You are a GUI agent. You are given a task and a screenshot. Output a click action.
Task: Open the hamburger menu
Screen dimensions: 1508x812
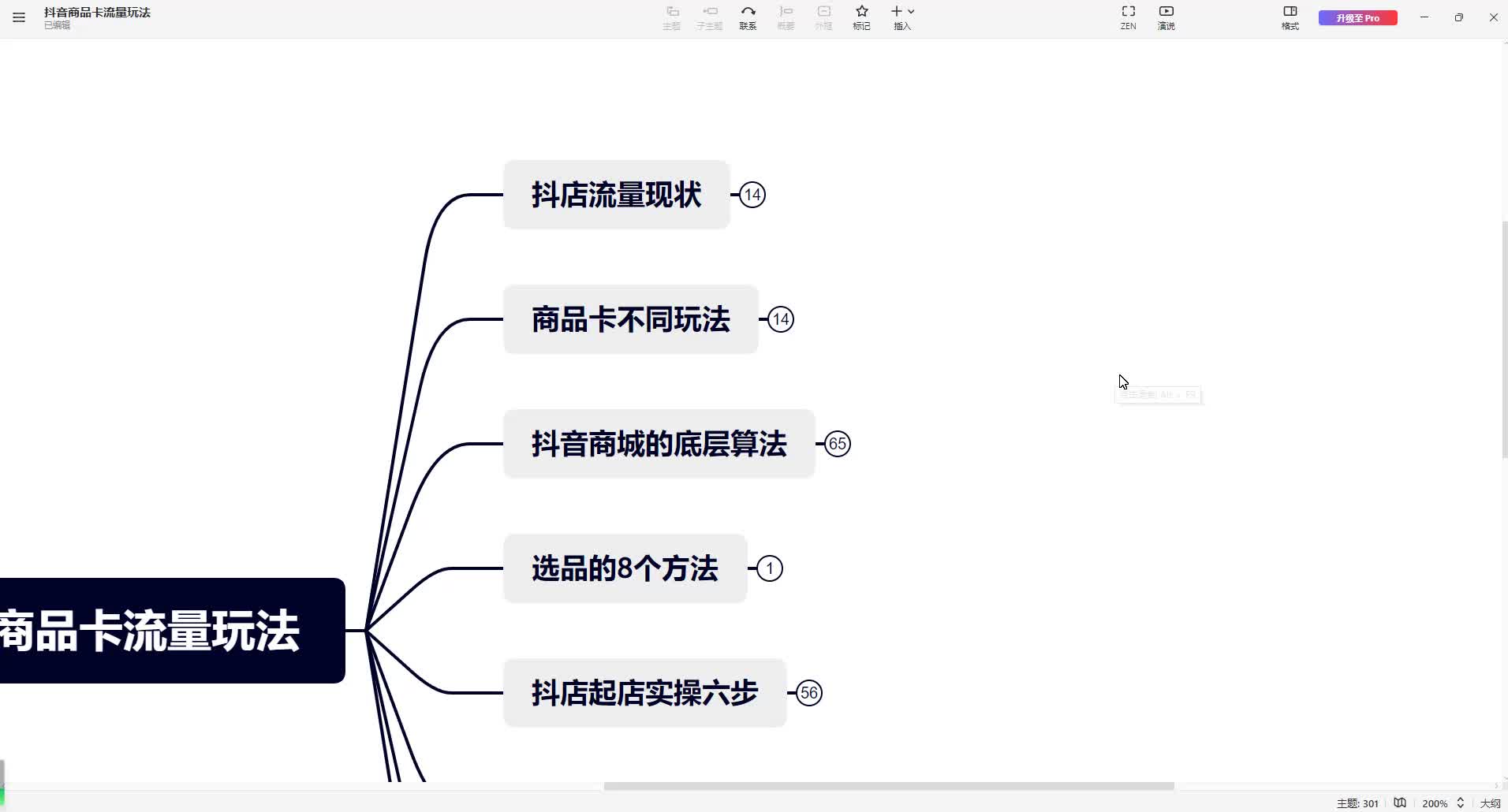click(x=19, y=17)
